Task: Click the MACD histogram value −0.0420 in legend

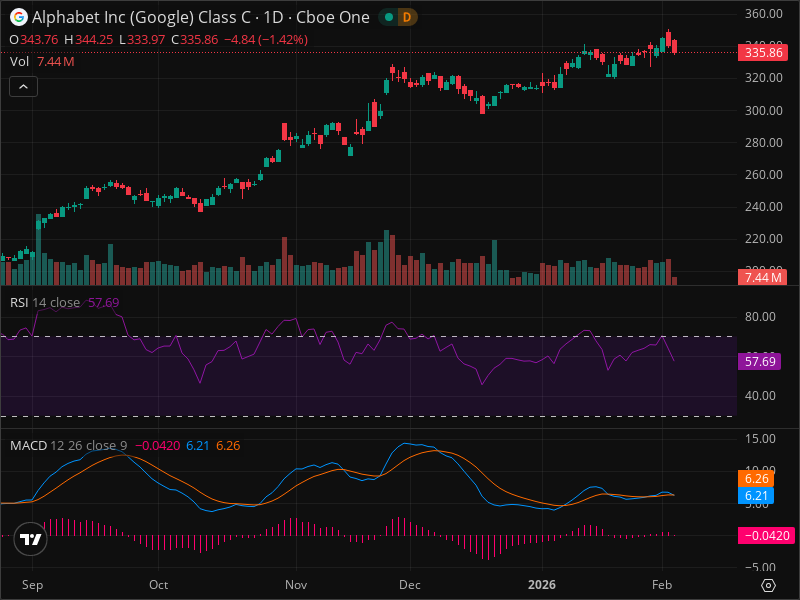Action: click(x=158, y=445)
